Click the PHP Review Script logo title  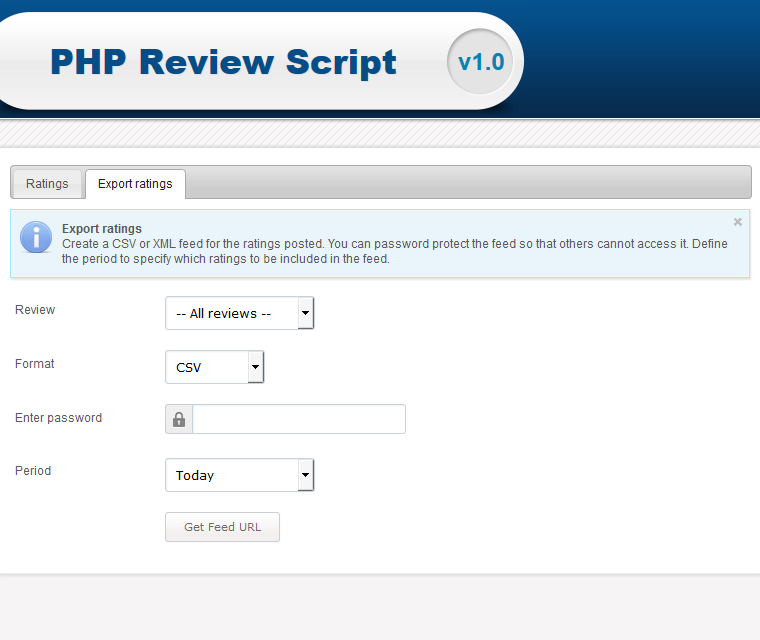coord(223,63)
